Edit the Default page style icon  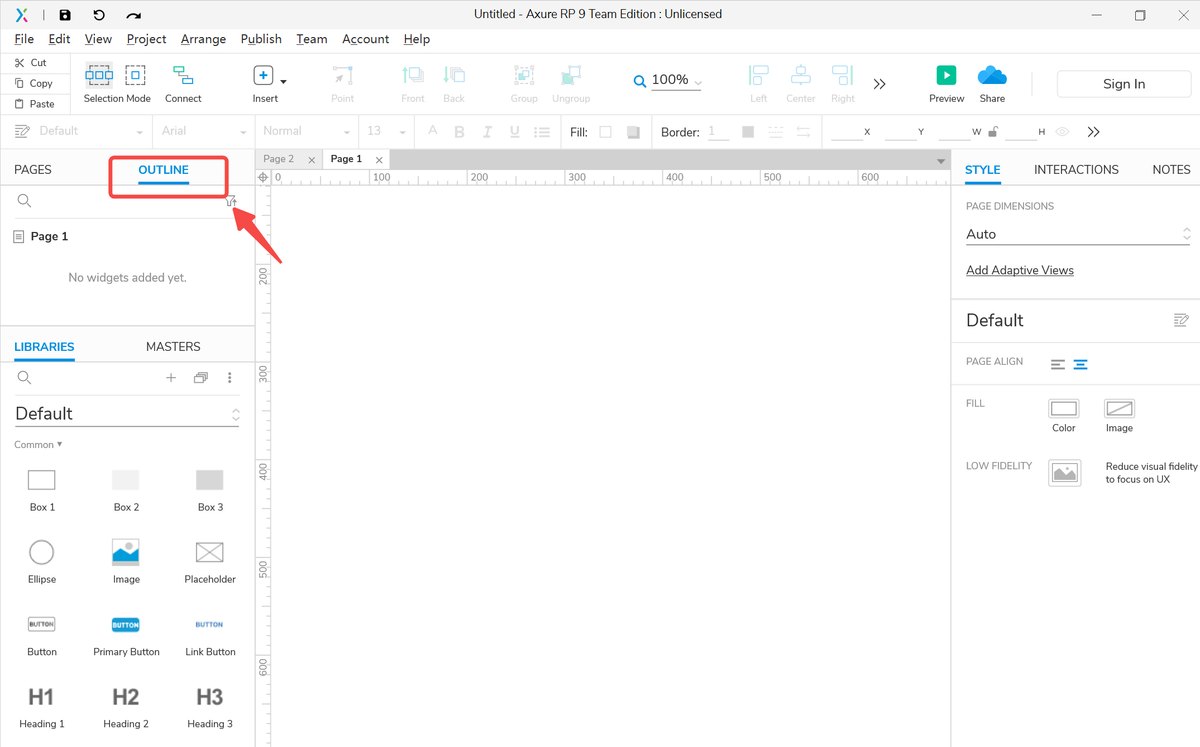(x=1181, y=320)
